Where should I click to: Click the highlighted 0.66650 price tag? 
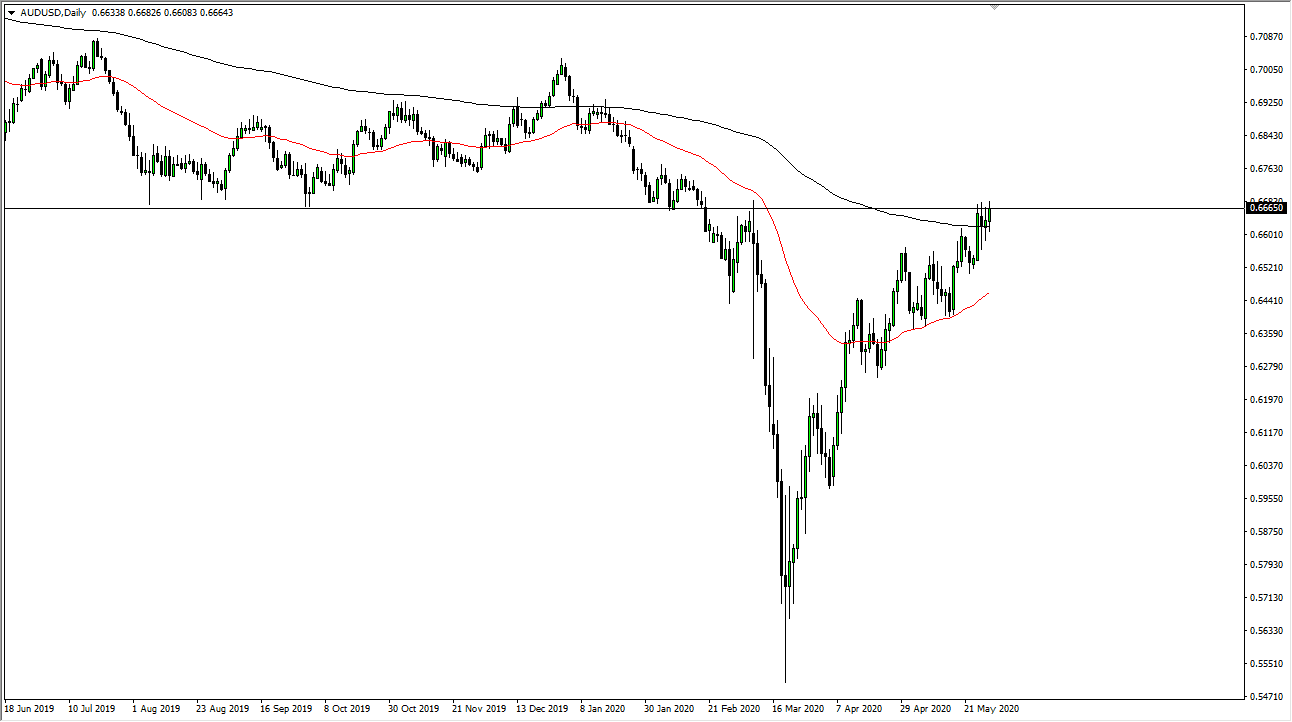point(1266,208)
